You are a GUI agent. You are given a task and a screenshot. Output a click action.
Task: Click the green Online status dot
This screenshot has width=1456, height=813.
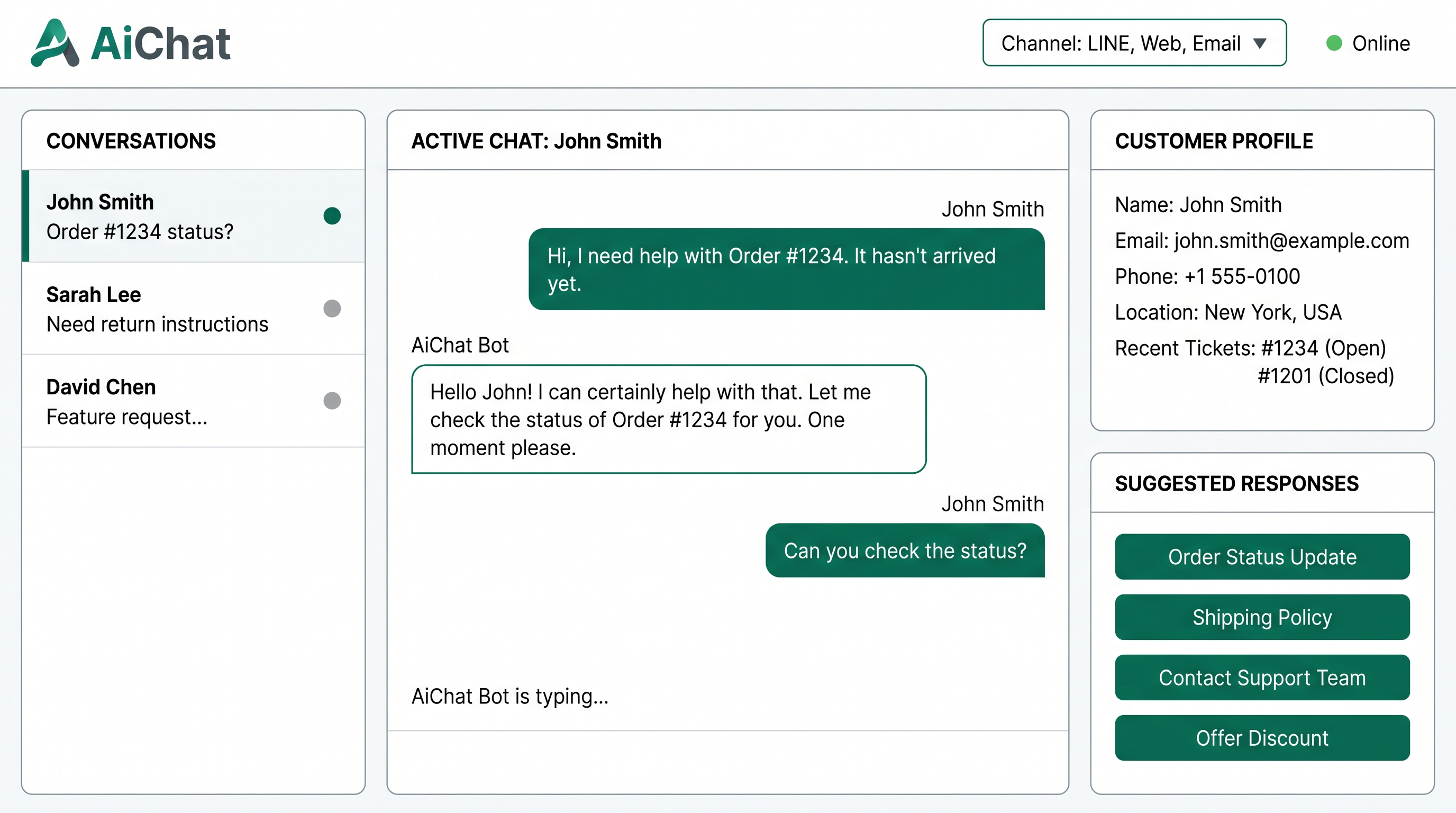click(1334, 43)
